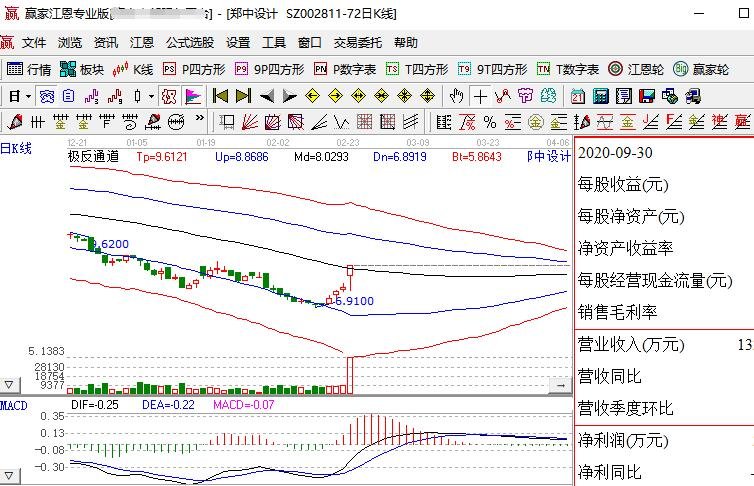
Task: Click the blue notepad icon
Action: (x=69, y=96)
